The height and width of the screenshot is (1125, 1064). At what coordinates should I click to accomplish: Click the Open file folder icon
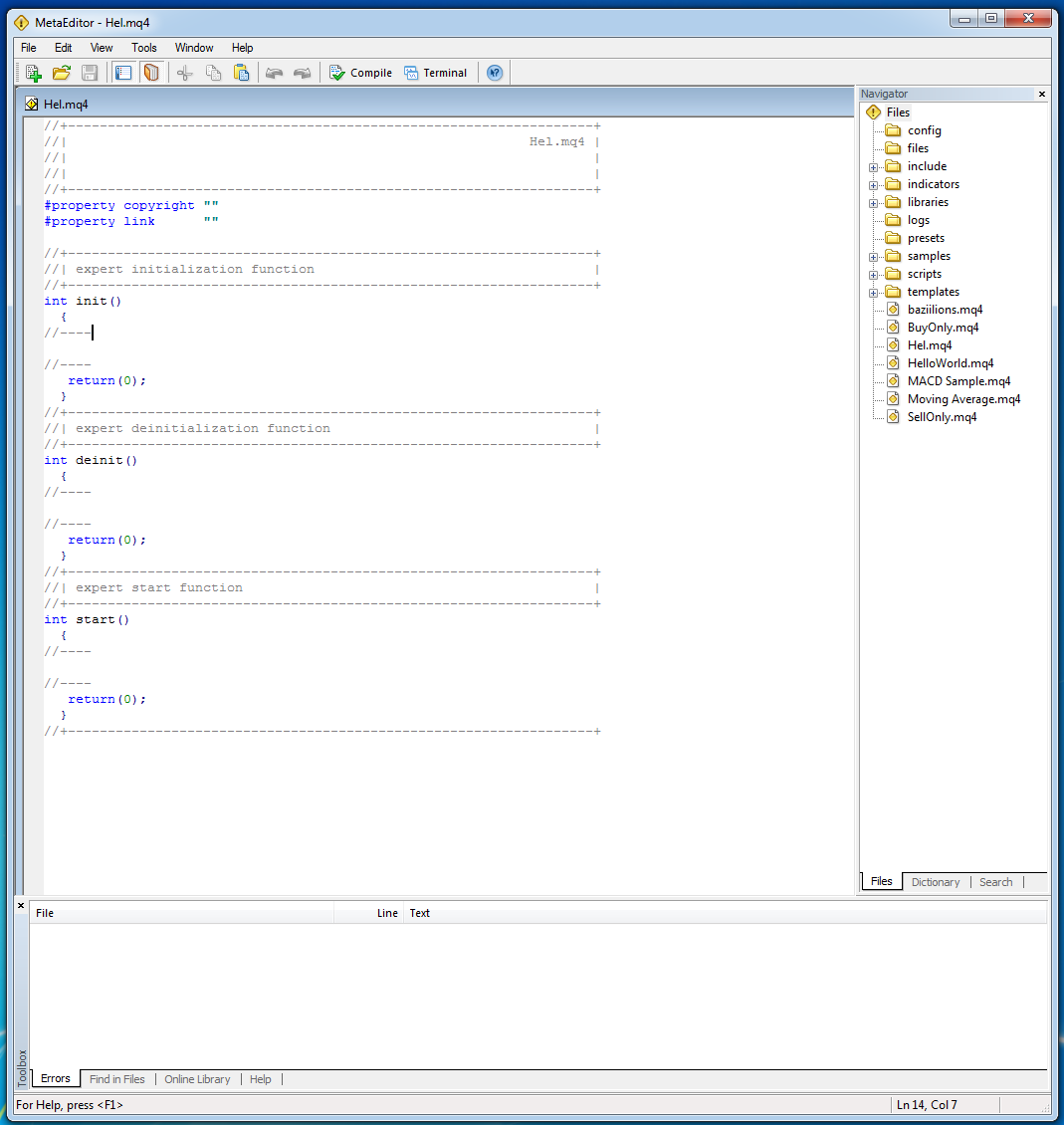(62, 73)
